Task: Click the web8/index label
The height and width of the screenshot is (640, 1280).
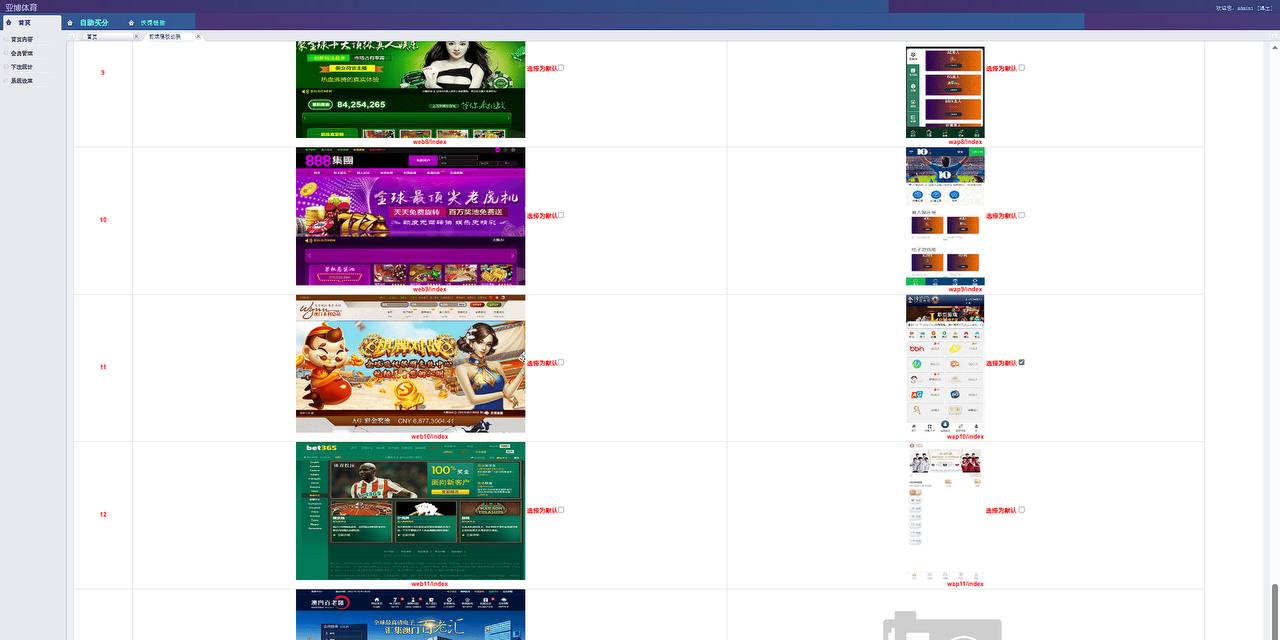Action: (430, 142)
